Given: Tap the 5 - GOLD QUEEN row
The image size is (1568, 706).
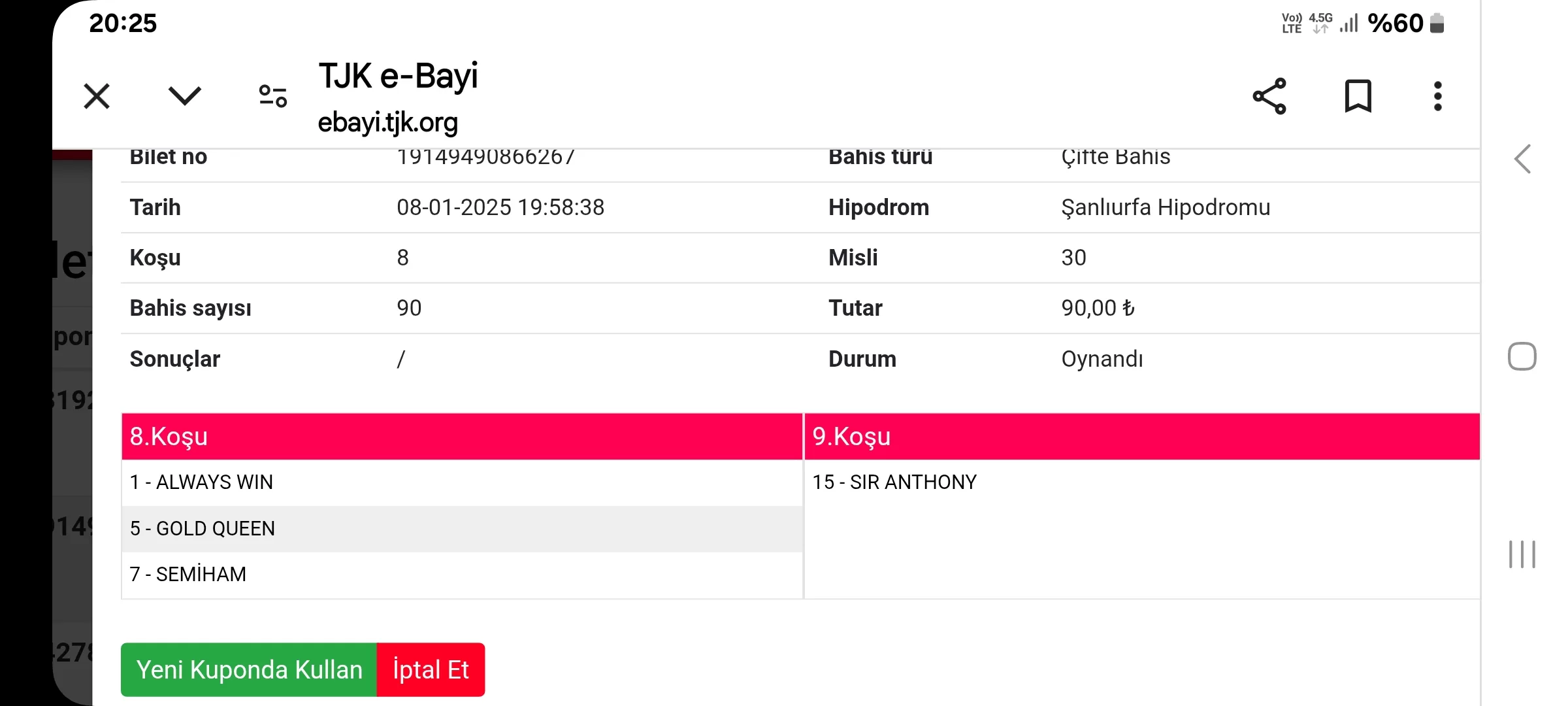Looking at the screenshot, I should pos(203,528).
